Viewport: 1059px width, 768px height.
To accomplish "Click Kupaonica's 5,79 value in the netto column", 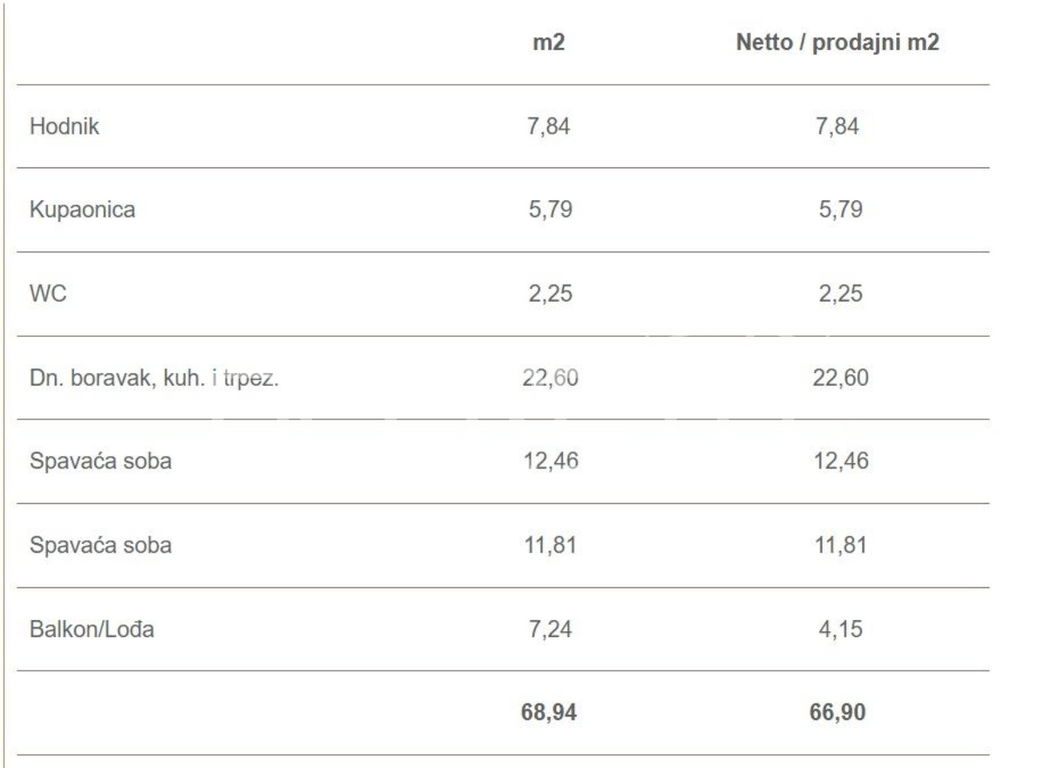I will (840, 210).
